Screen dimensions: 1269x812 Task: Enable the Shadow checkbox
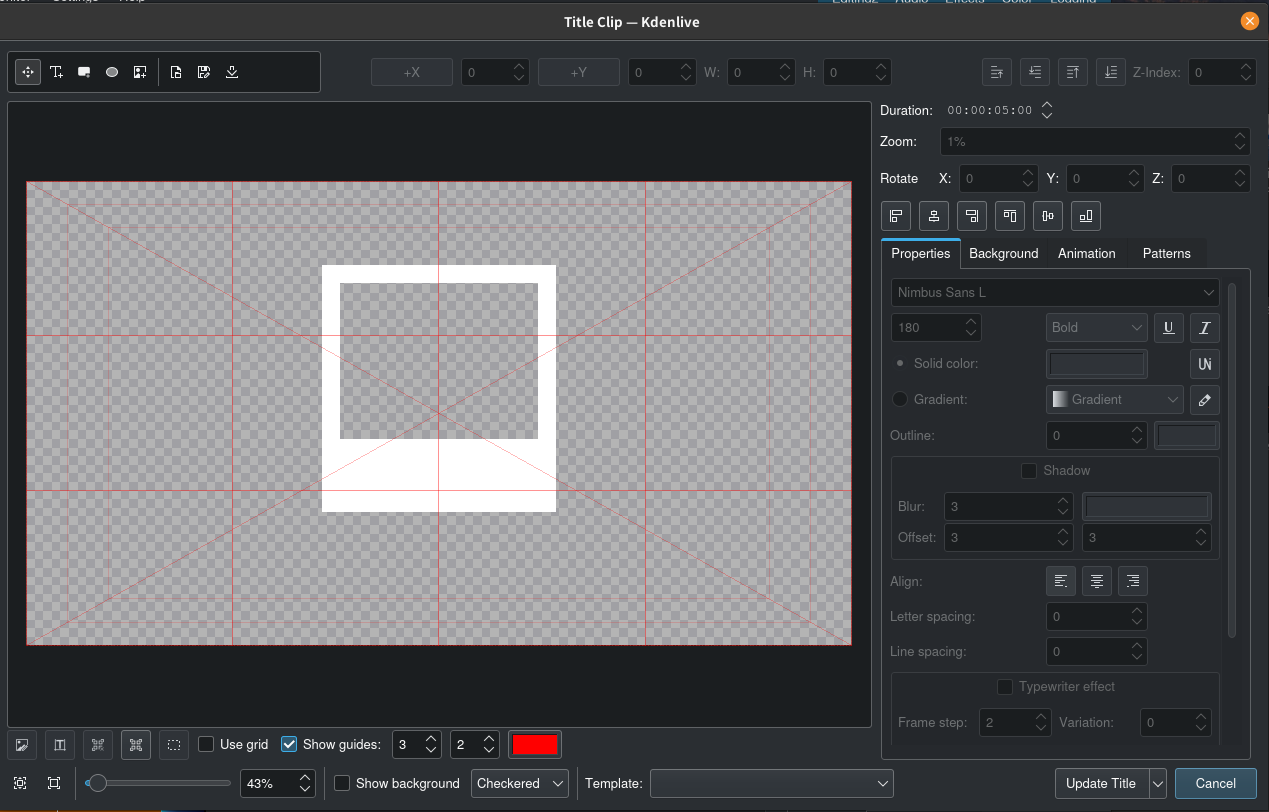pyautogui.click(x=1029, y=470)
